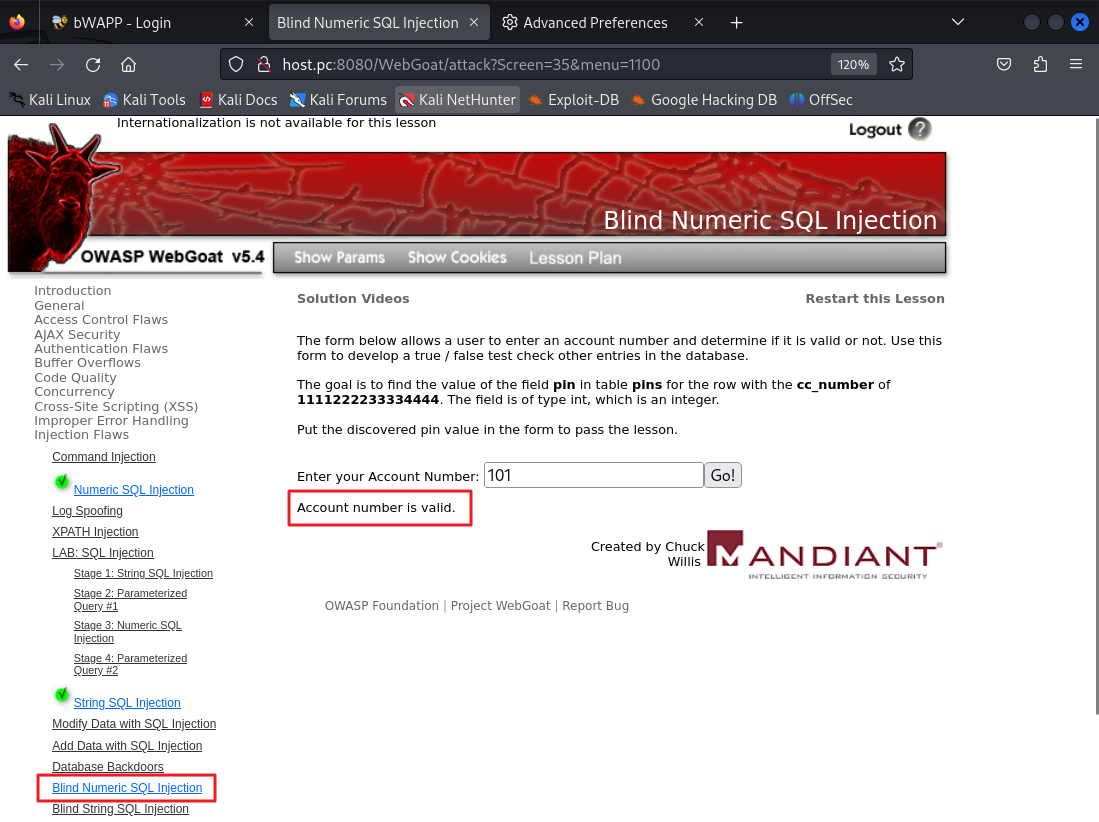Expand the AJAX Security category

click(77, 334)
